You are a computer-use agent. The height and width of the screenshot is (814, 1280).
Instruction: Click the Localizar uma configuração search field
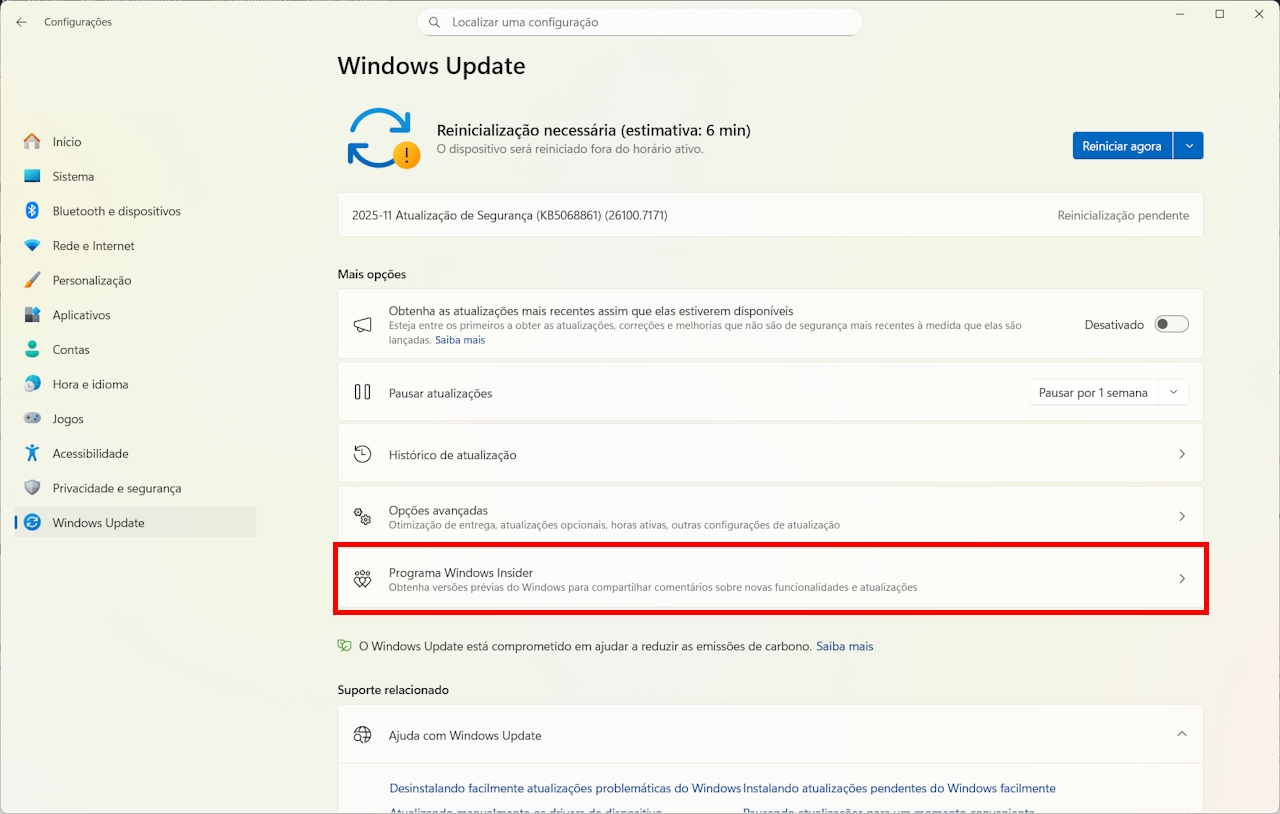(x=640, y=21)
